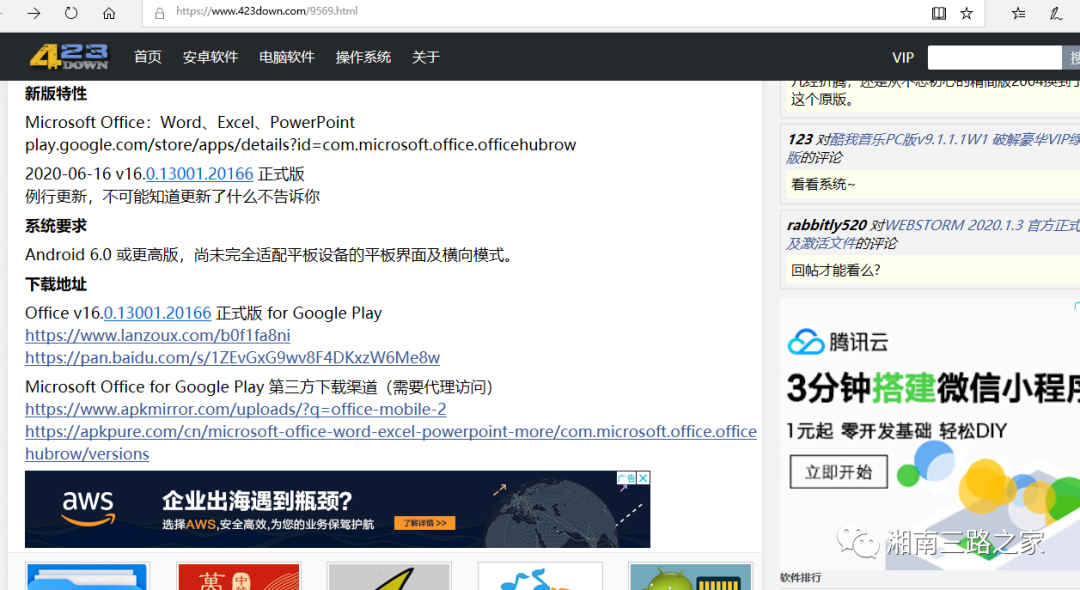1080x590 pixels.
Task: Click the Tencent Cloud logo
Action: [x=838, y=341]
